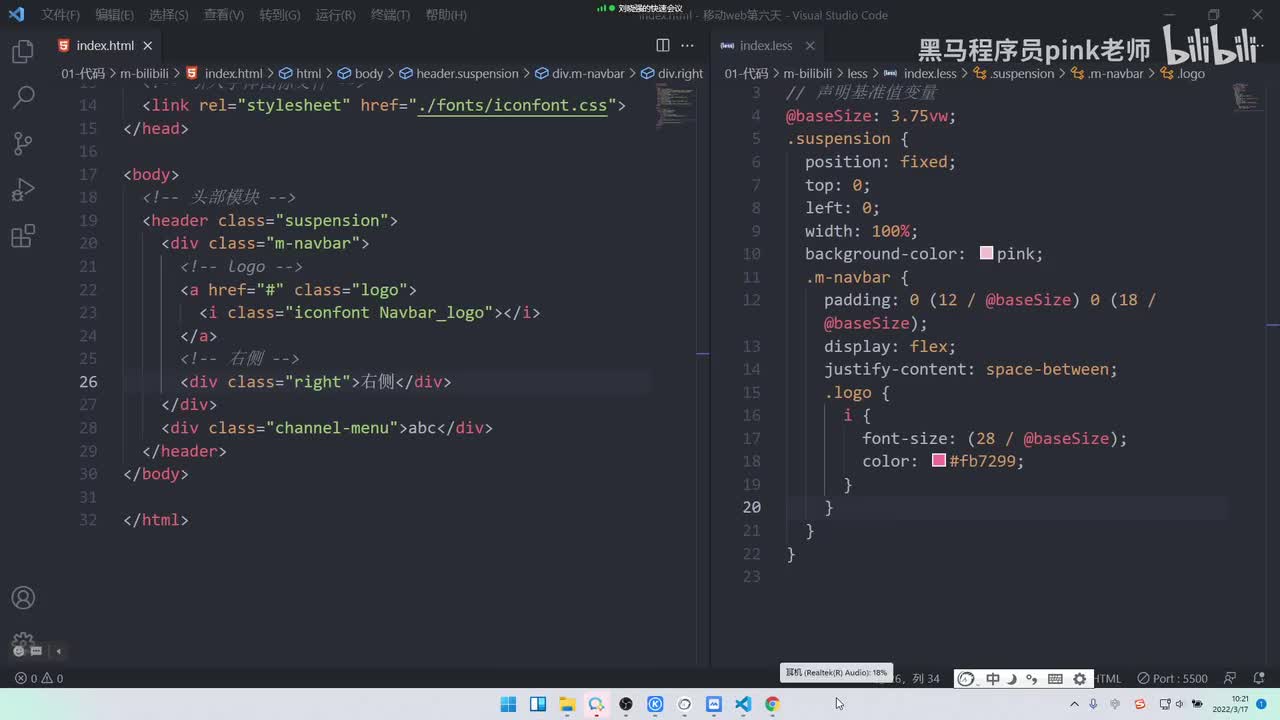Screen dimensions: 1280x720
Task: Open the 文件(F) menu
Action: click(61, 15)
